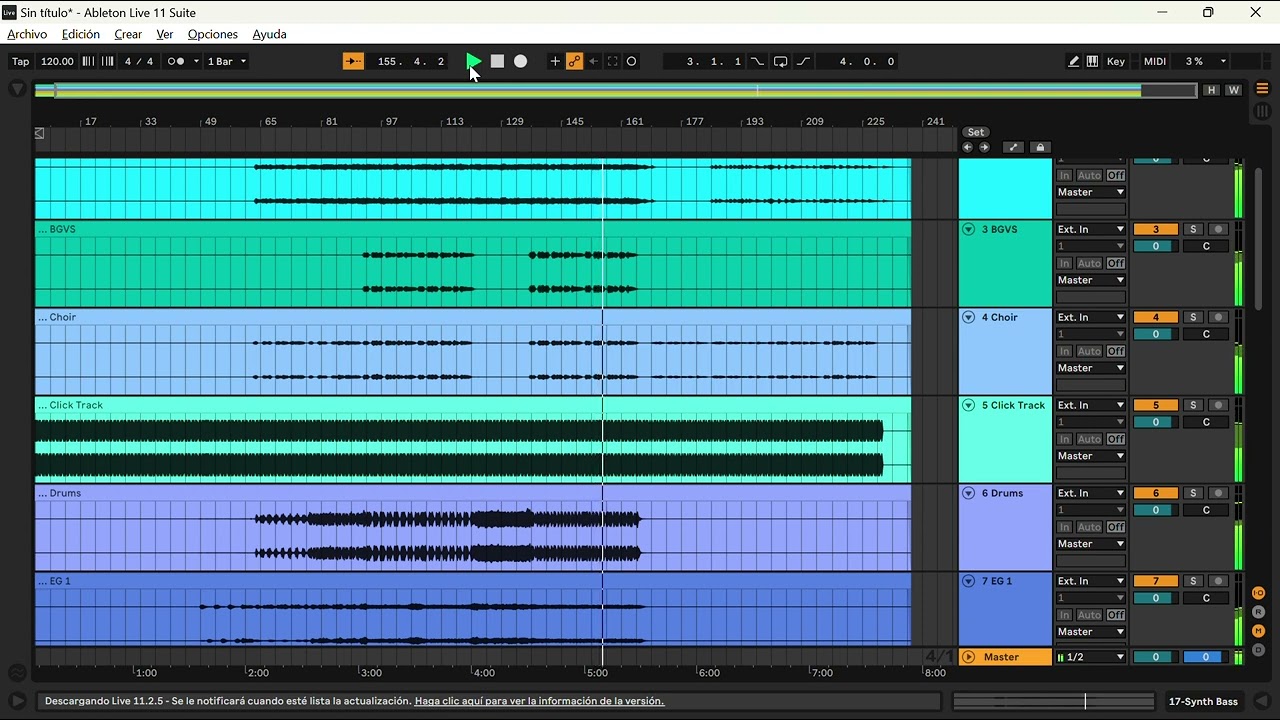Toggle the Lock Envelopes button
The image size is (1280, 720).
coord(1040,147)
